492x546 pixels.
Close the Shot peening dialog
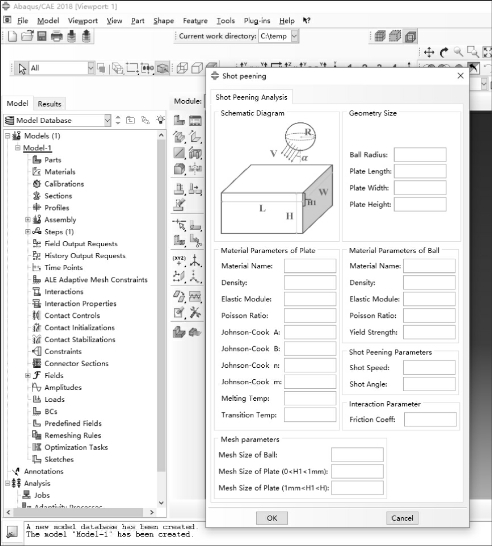[x=460, y=76]
